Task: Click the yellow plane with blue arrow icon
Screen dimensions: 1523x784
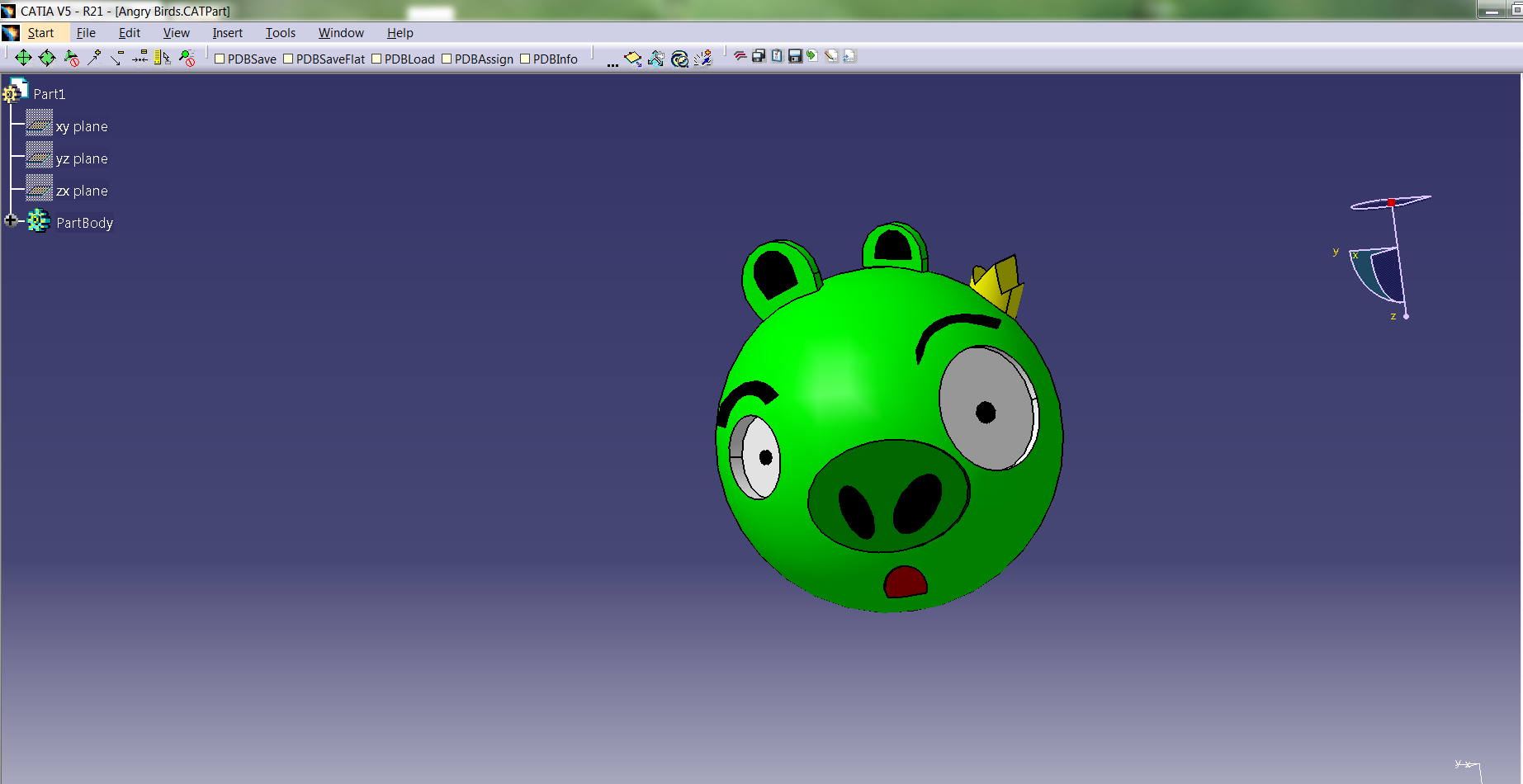Action: tap(633, 59)
